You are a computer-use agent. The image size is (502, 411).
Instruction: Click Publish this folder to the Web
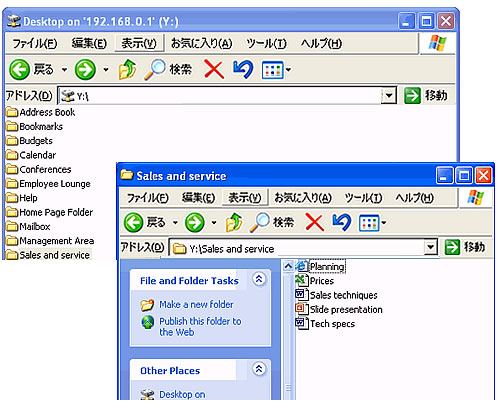(x=200, y=327)
